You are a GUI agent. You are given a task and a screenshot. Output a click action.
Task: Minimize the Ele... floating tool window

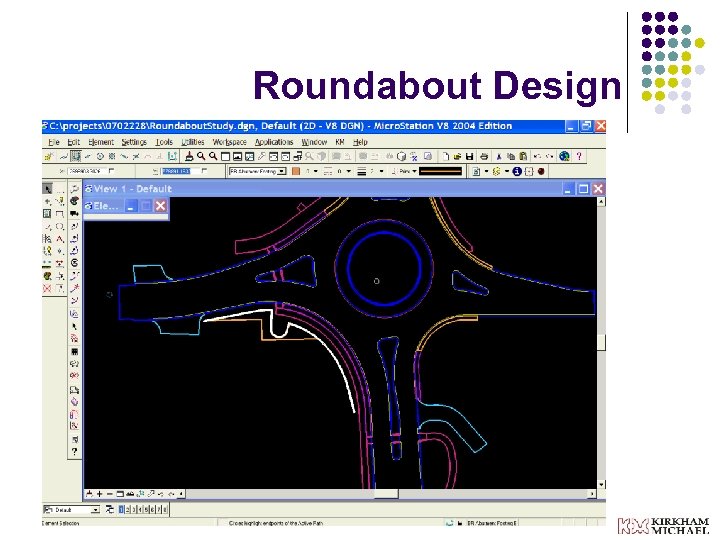coord(130,206)
